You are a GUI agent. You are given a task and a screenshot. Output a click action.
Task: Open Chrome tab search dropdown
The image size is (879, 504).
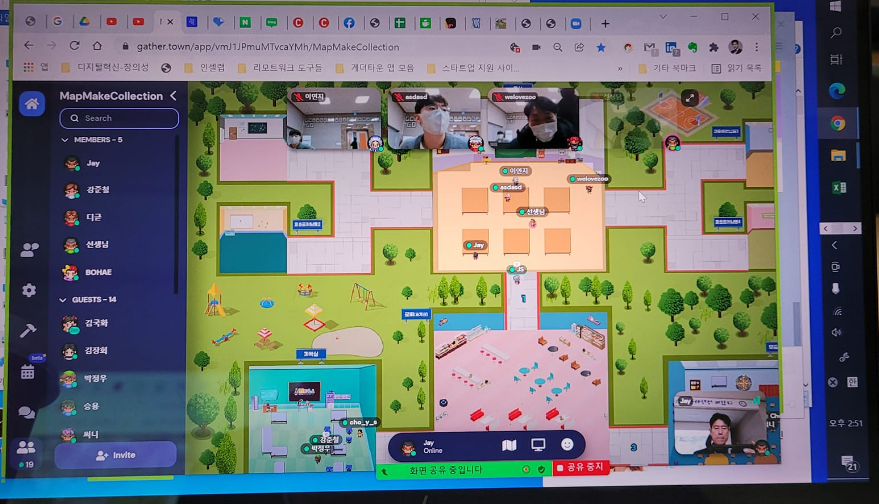pos(663,17)
